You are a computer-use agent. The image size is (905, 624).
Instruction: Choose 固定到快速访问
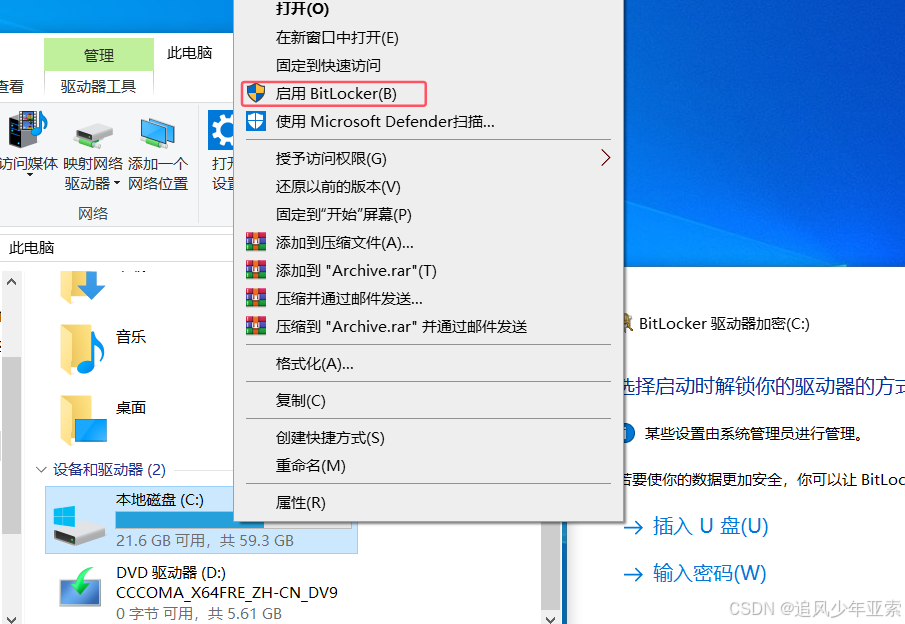(328, 65)
